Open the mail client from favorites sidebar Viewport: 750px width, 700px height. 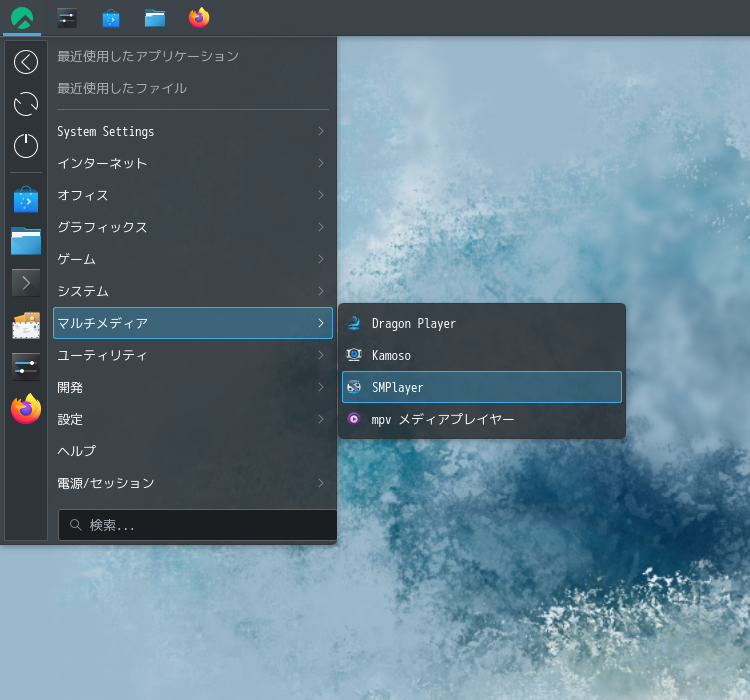point(26,325)
